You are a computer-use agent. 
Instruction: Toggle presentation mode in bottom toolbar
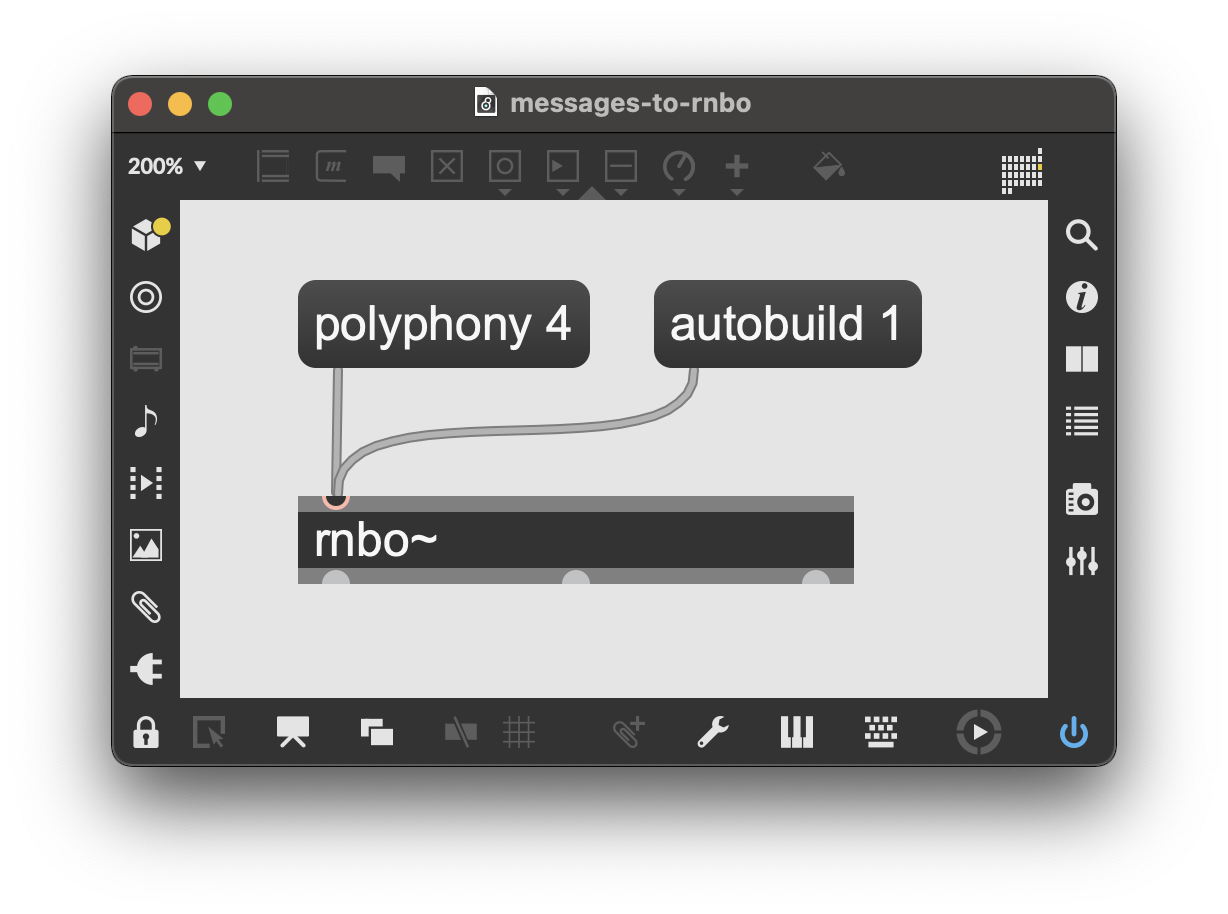293,732
